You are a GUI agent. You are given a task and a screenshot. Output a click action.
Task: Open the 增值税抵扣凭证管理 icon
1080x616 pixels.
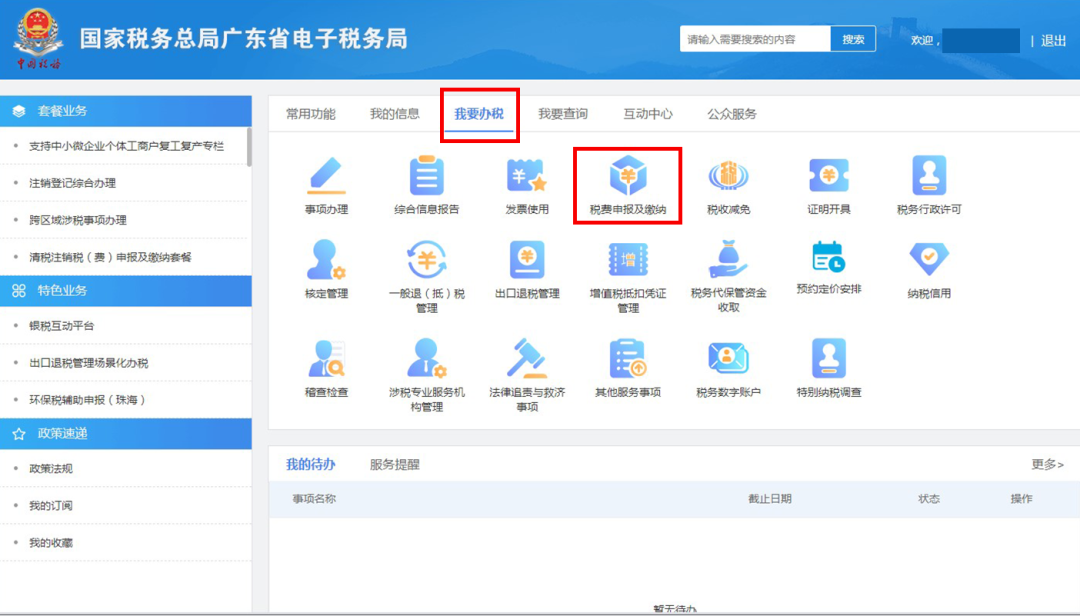pyautogui.click(x=627, y=260)
